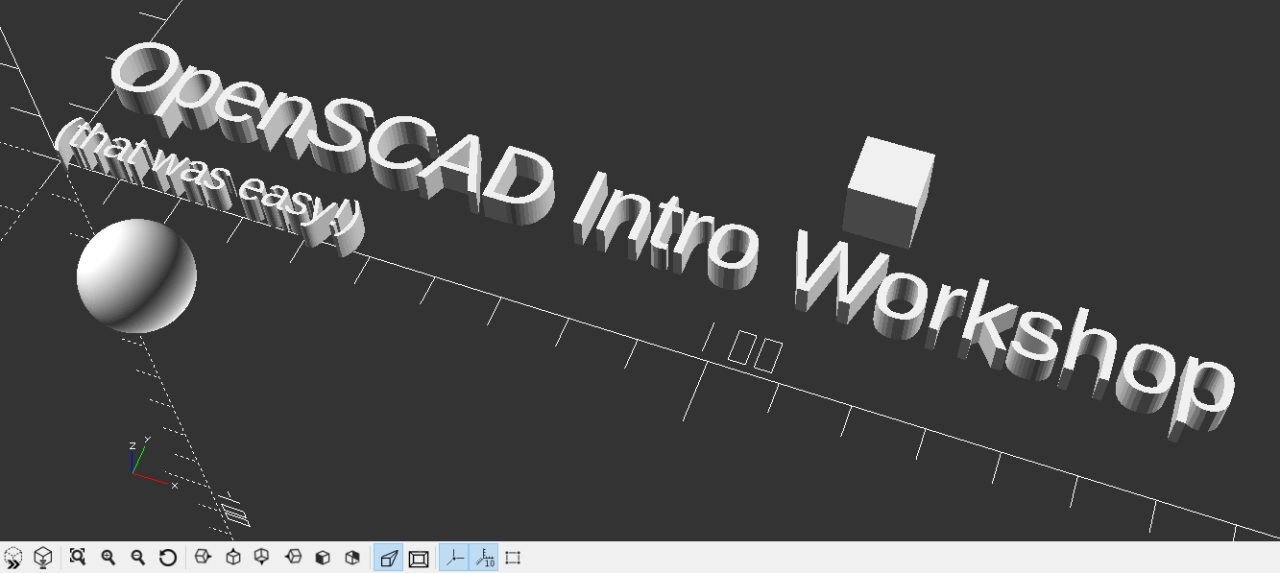
Task: Switch to the Top view icon
Action: click(x=233, y=558)
